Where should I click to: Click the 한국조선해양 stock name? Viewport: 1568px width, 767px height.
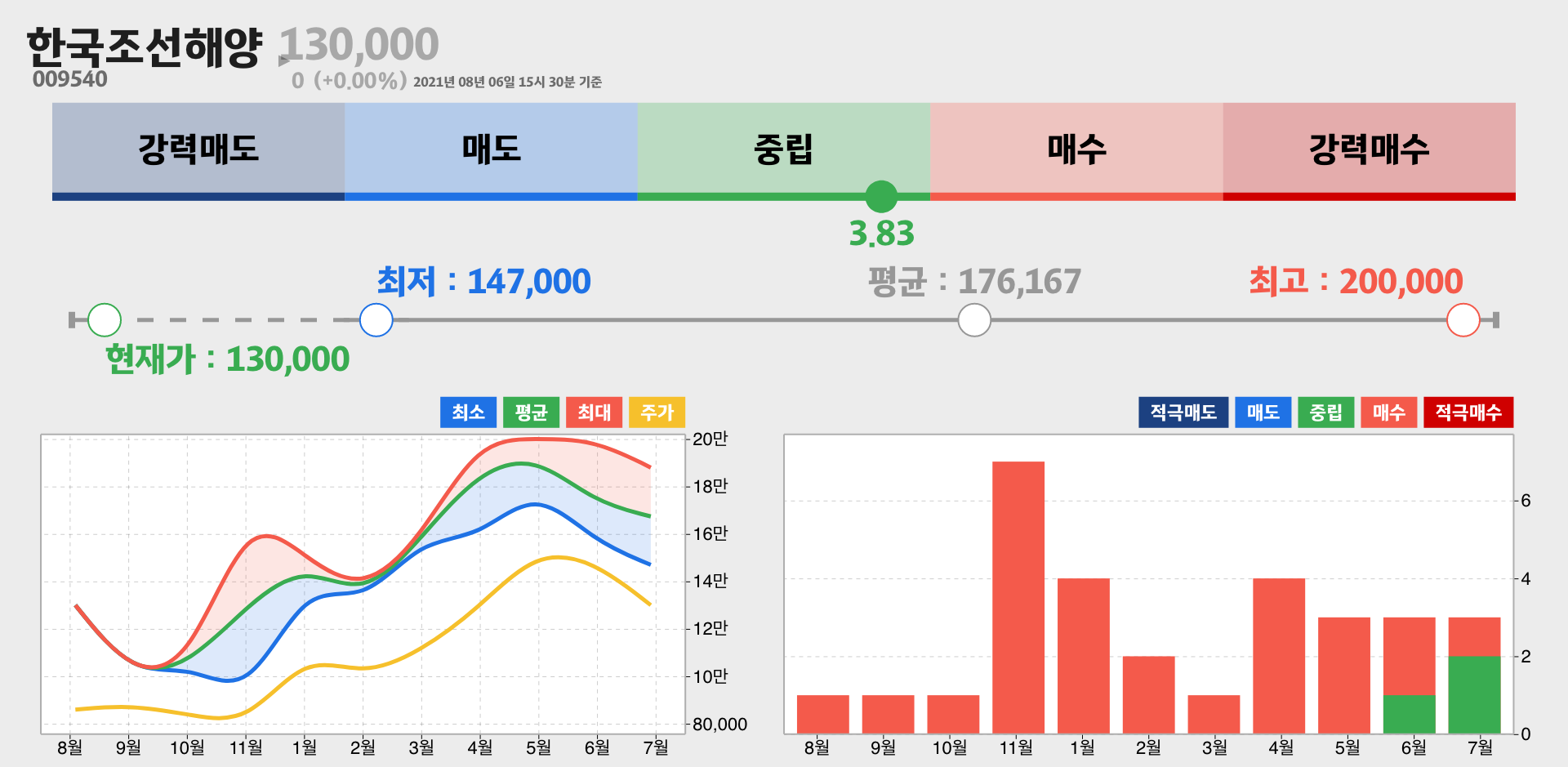(145, 47)
